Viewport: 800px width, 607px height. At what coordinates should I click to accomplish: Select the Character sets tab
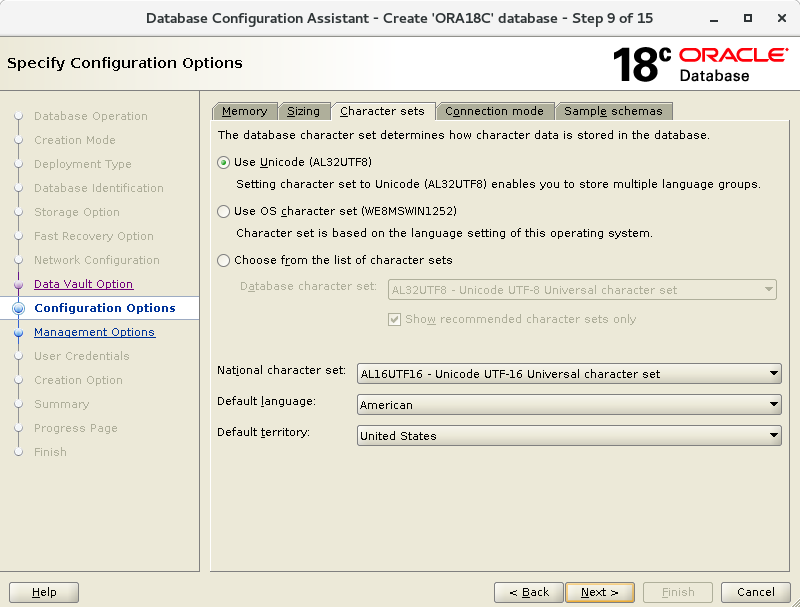pyautogui.click(x=382, y=111)
